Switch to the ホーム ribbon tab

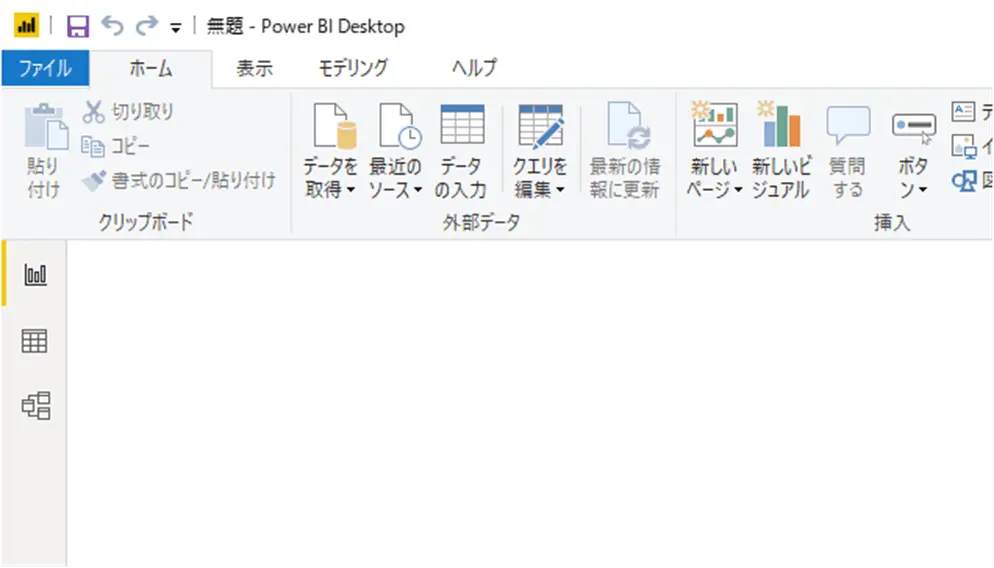tap(151, 68)
